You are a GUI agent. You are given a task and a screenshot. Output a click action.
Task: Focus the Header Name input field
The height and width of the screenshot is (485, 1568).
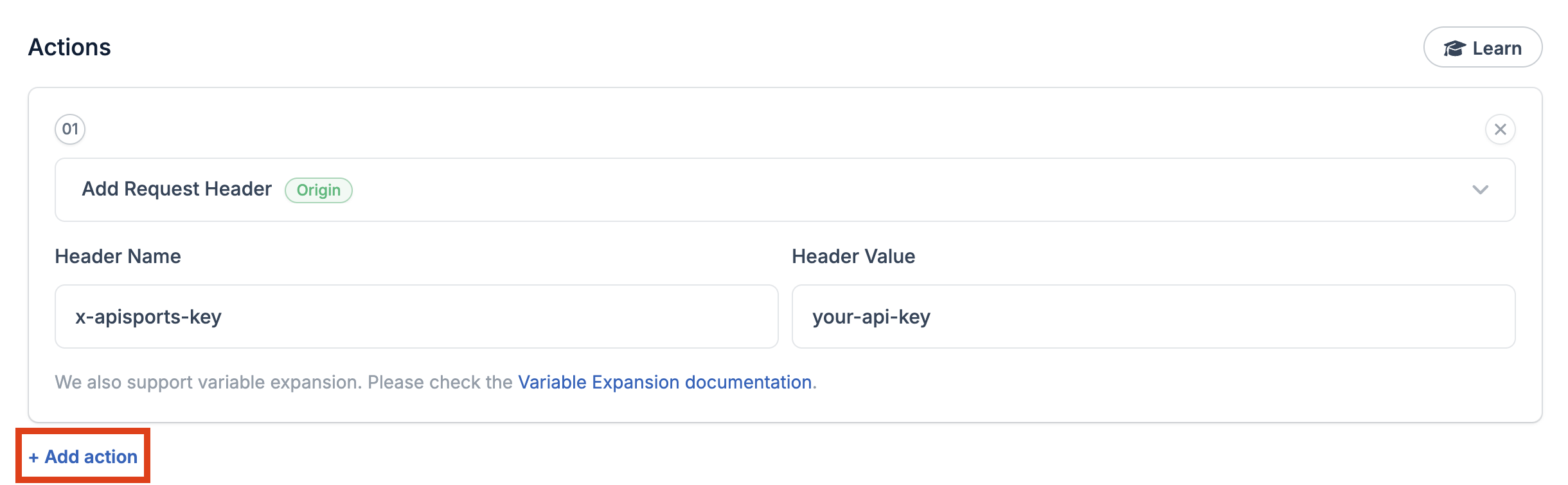[416, 316]
